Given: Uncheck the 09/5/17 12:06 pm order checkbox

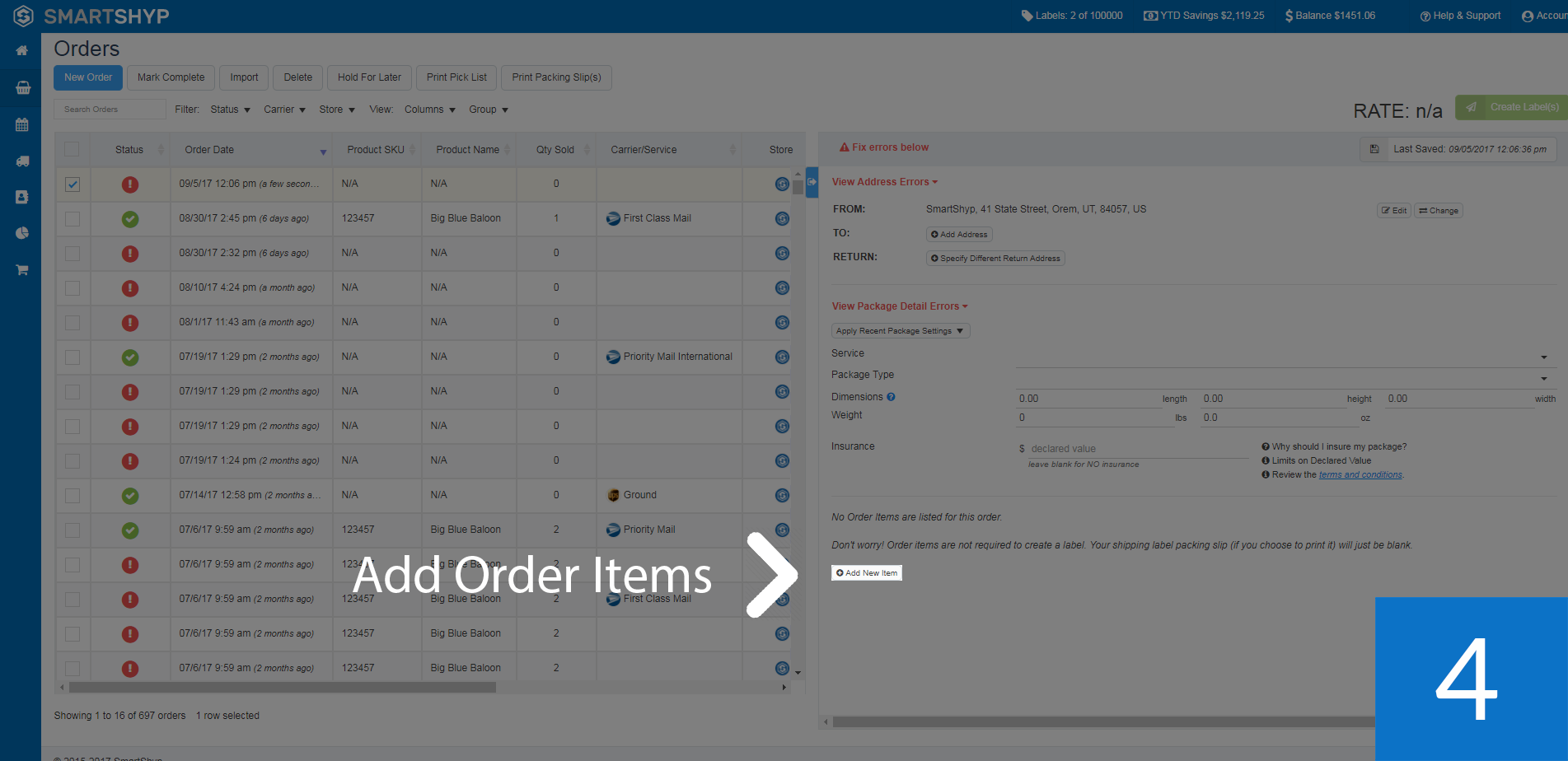Looking at the screenshot, I should [x=73, y=184].
